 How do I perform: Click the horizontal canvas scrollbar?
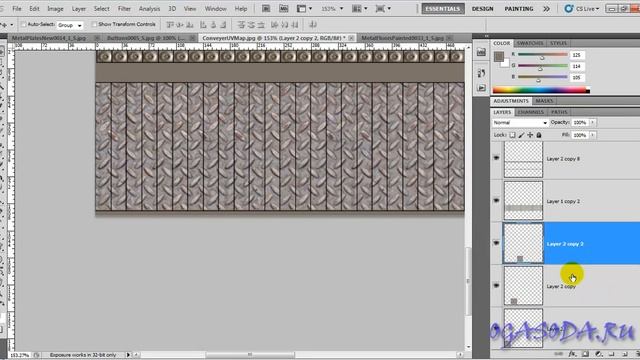coord(251,355)
